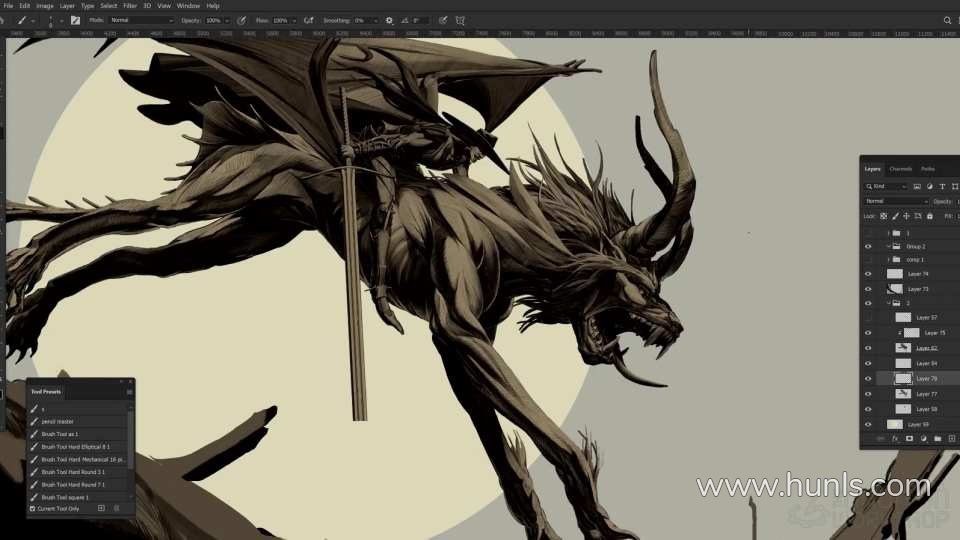Hide Layer 74 using its eye icon
Image resolution: width=960 pixels, height=540 pixels.
867,274
